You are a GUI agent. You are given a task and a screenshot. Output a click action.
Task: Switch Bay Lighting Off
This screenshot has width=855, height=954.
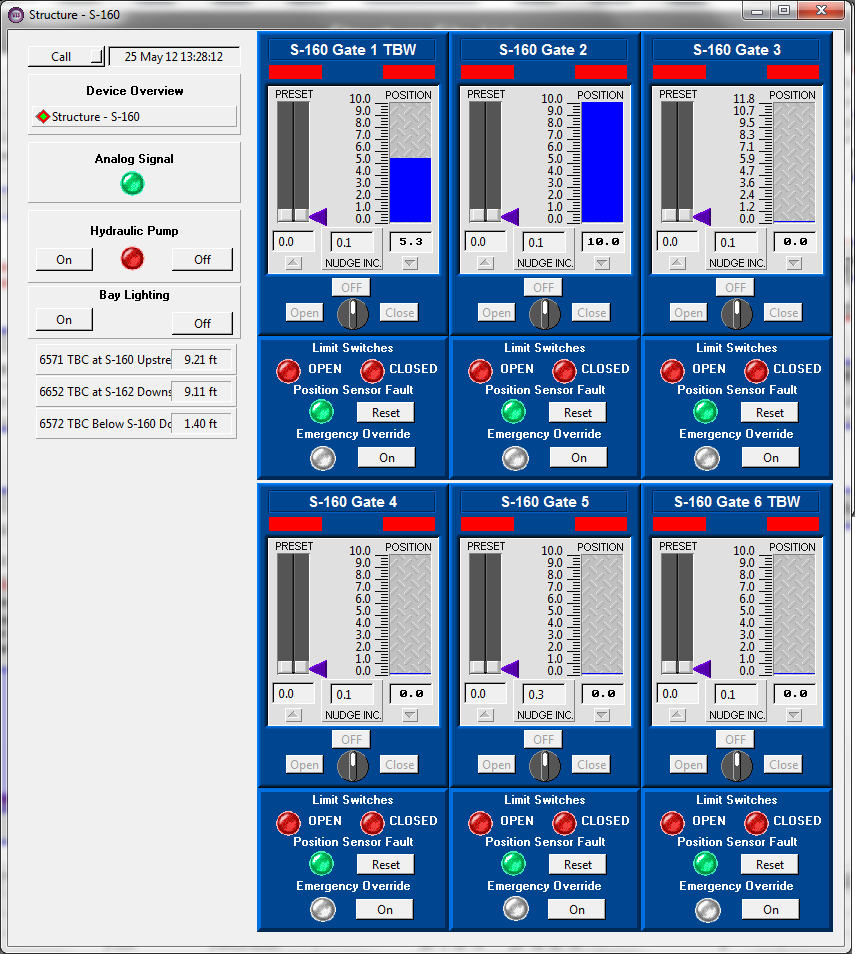pyautogui.click(x=202, y=324)
